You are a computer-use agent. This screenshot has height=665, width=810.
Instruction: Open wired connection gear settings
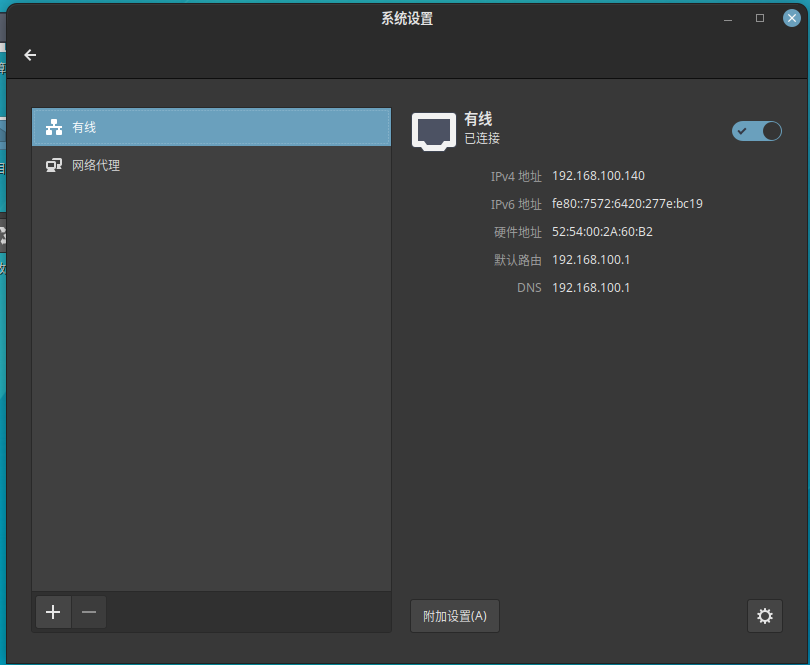pyautogui.click(x=764, y=616)
